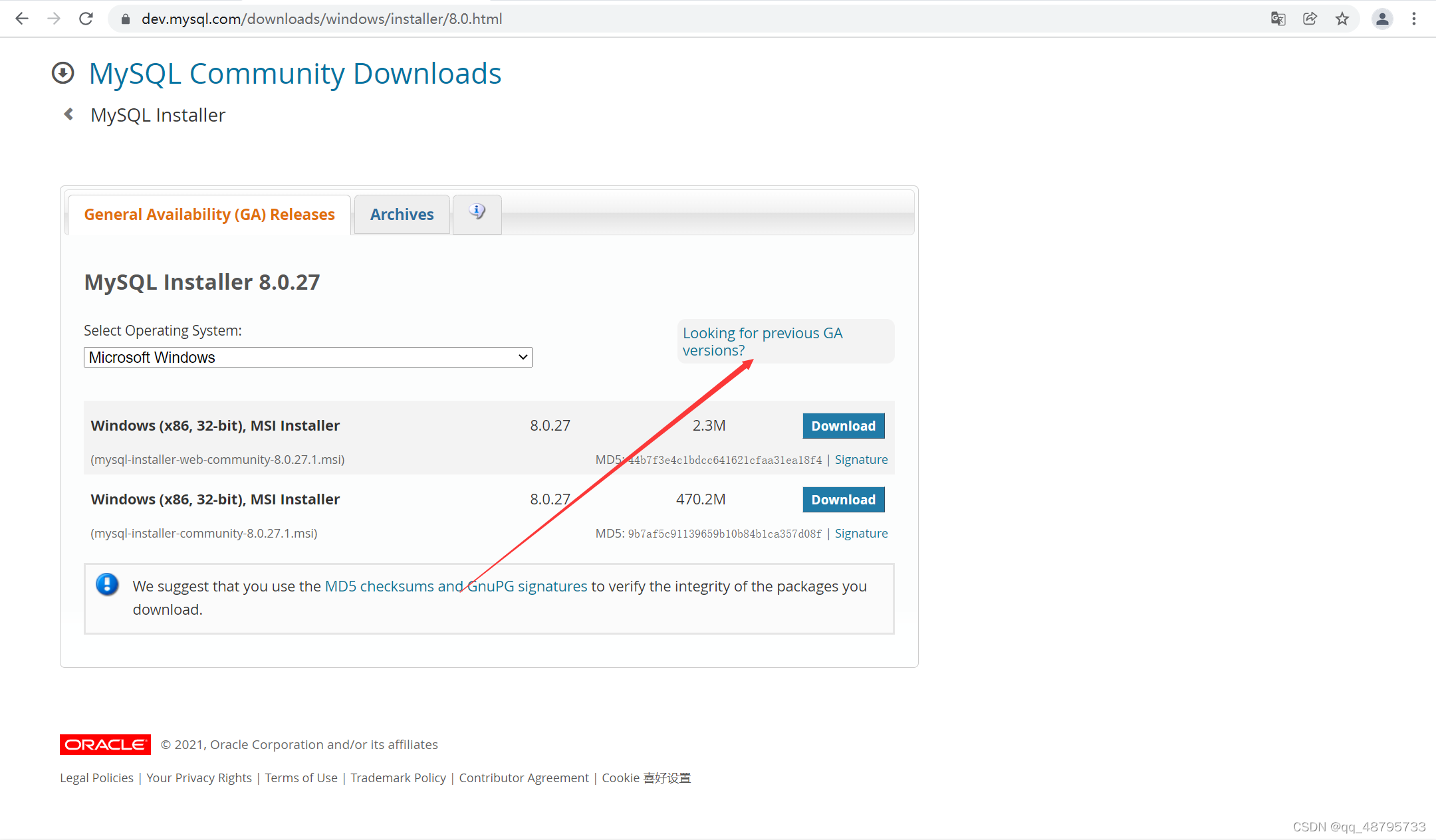Screen dimensions: 1436x840
Task: Click the download circle icon by title
Action: click(x=63, y=73)
